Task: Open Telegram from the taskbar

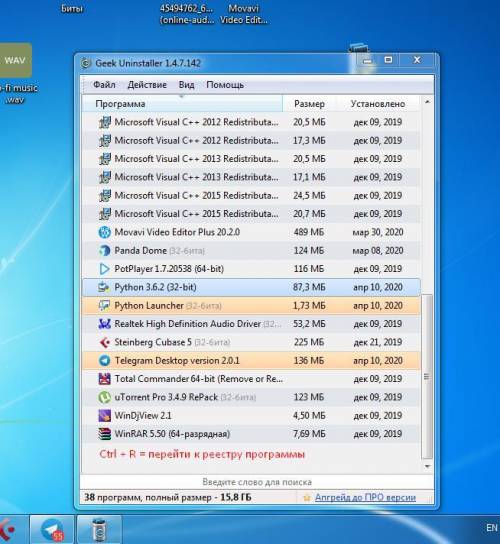Action: click(52, 529)
